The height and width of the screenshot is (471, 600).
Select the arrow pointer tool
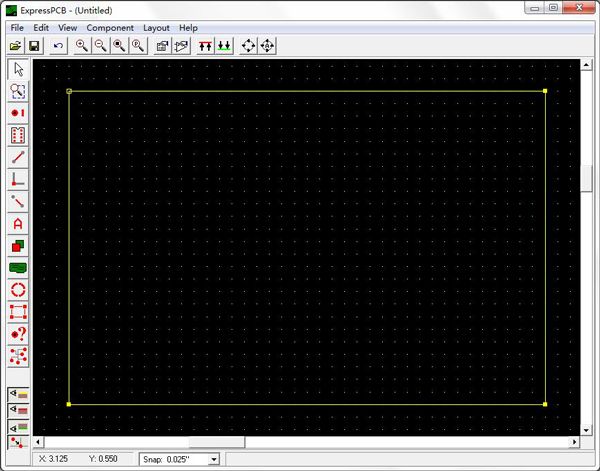pos(18,69)
